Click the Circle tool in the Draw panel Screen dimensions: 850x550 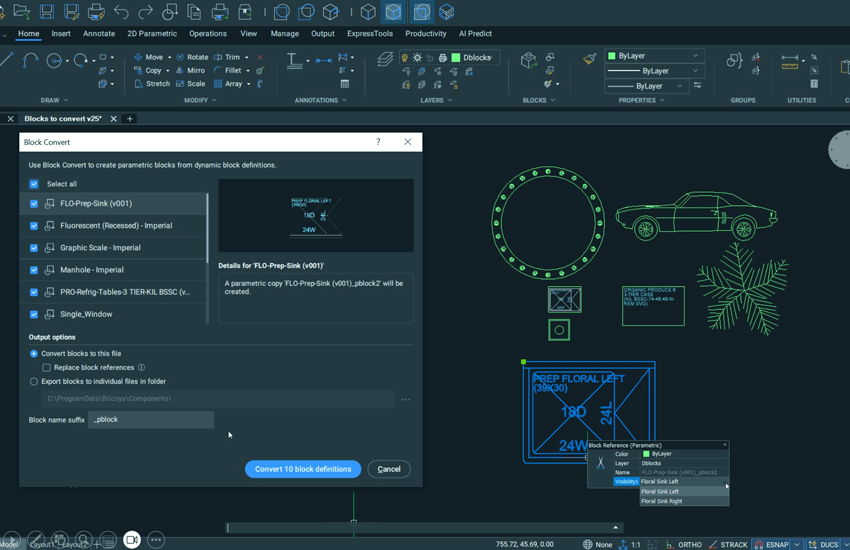pos(54,60)
